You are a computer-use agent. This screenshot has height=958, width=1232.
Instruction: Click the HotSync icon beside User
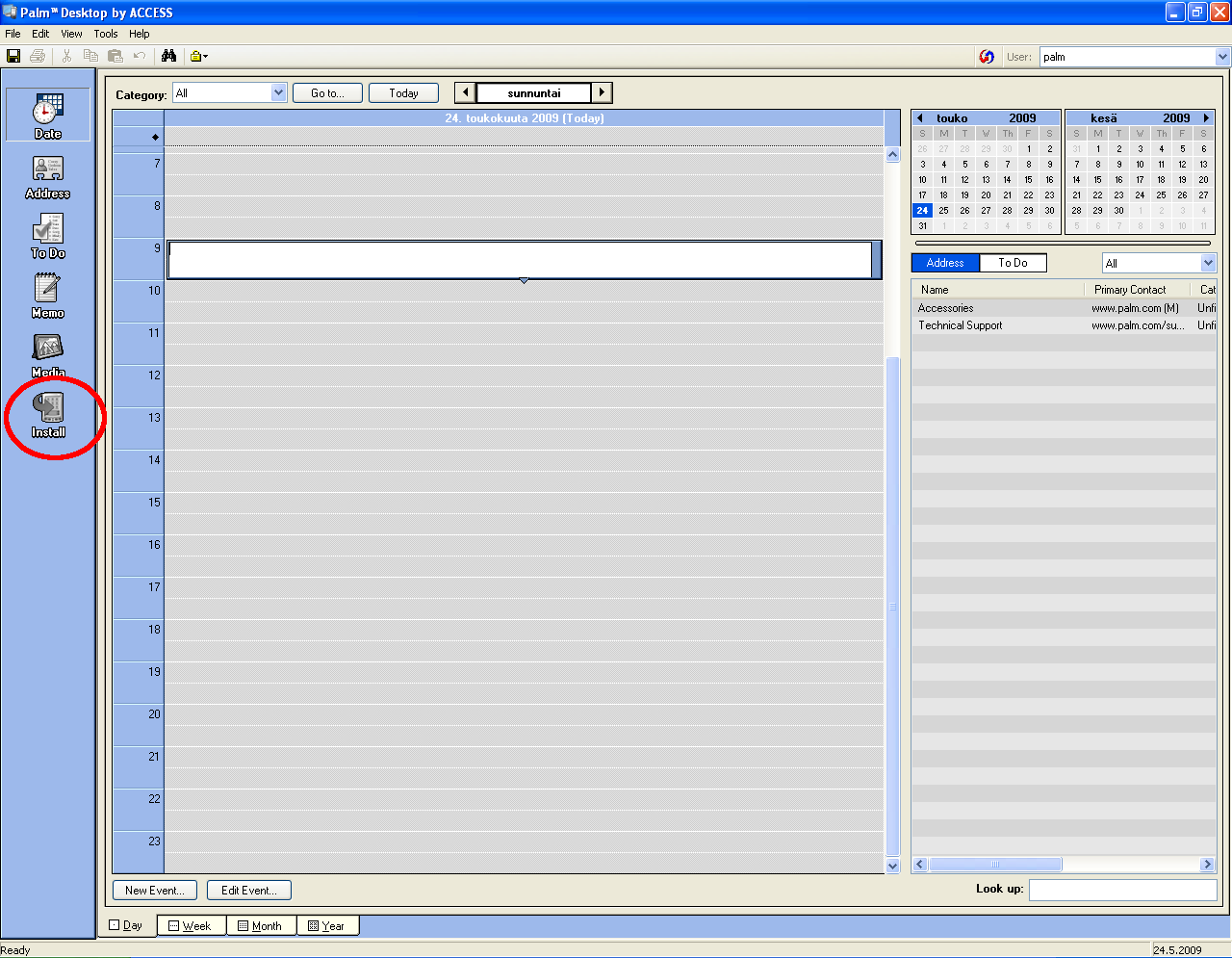click(987, 57)
